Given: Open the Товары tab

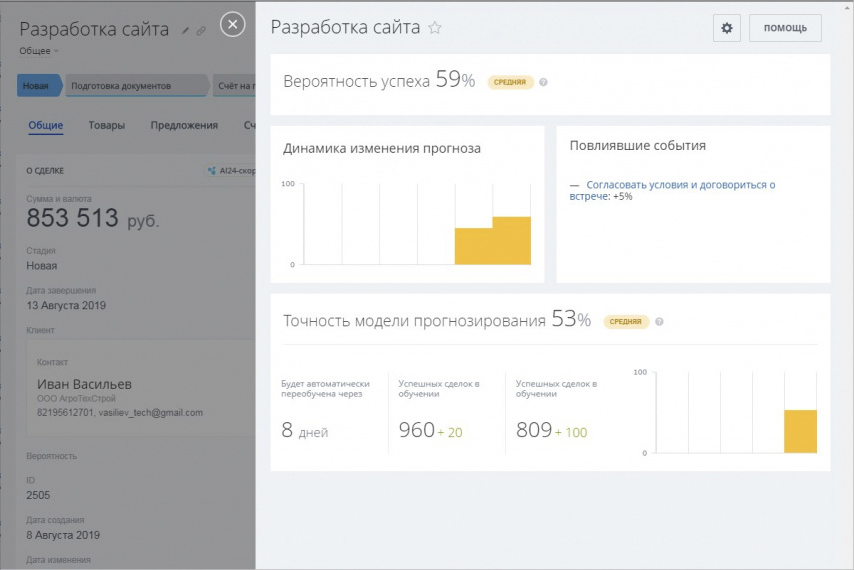Looking at the screenshot, I should point(107,126).
